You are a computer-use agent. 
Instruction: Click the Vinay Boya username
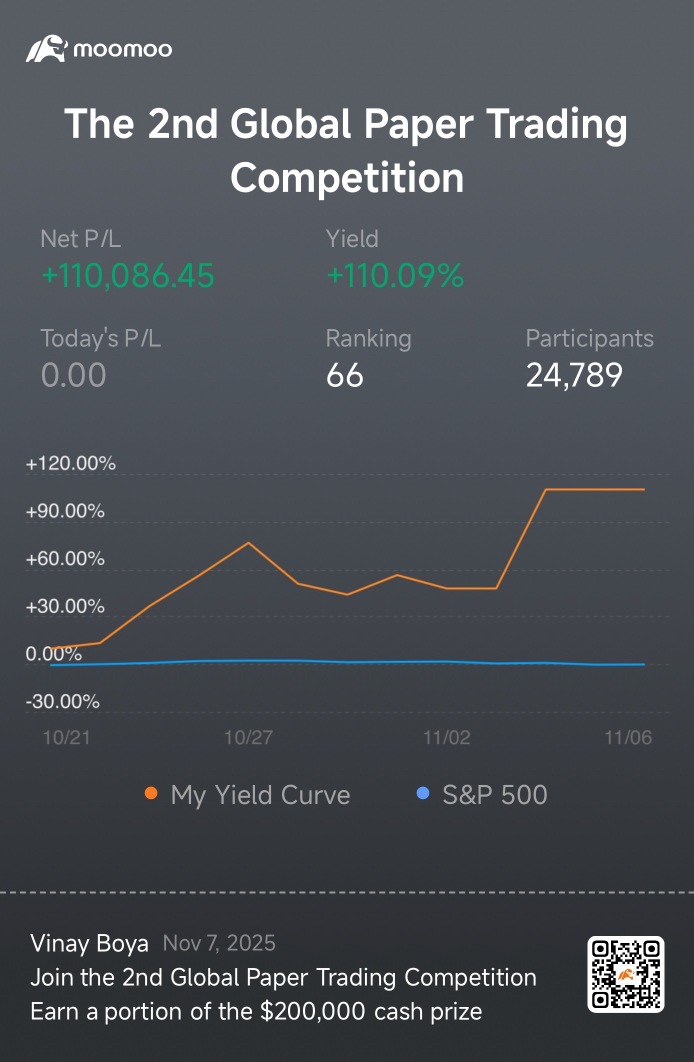coord(89,943)
